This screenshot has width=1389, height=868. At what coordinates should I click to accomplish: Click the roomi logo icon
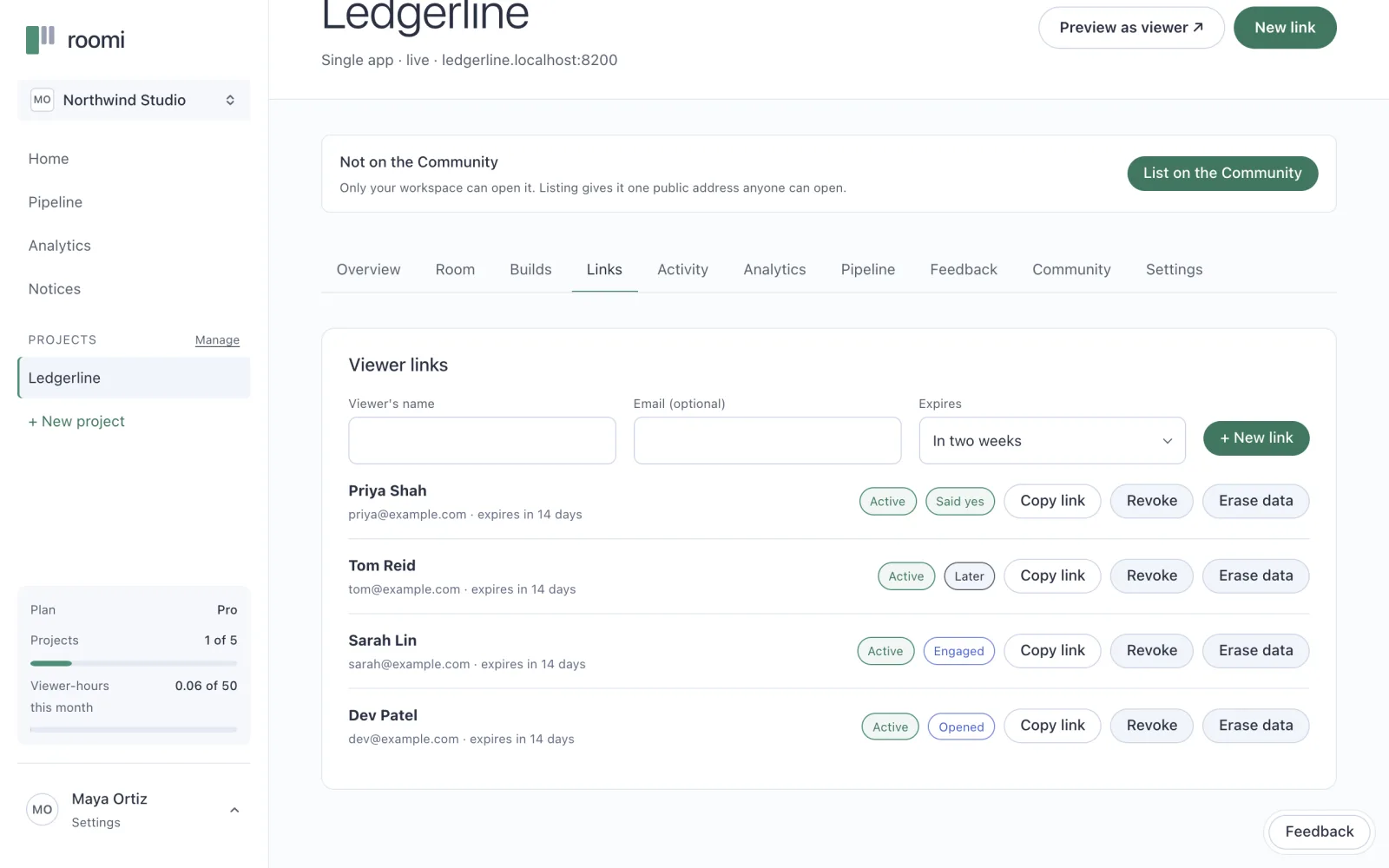pyautogui.click(x=40, y=39)
